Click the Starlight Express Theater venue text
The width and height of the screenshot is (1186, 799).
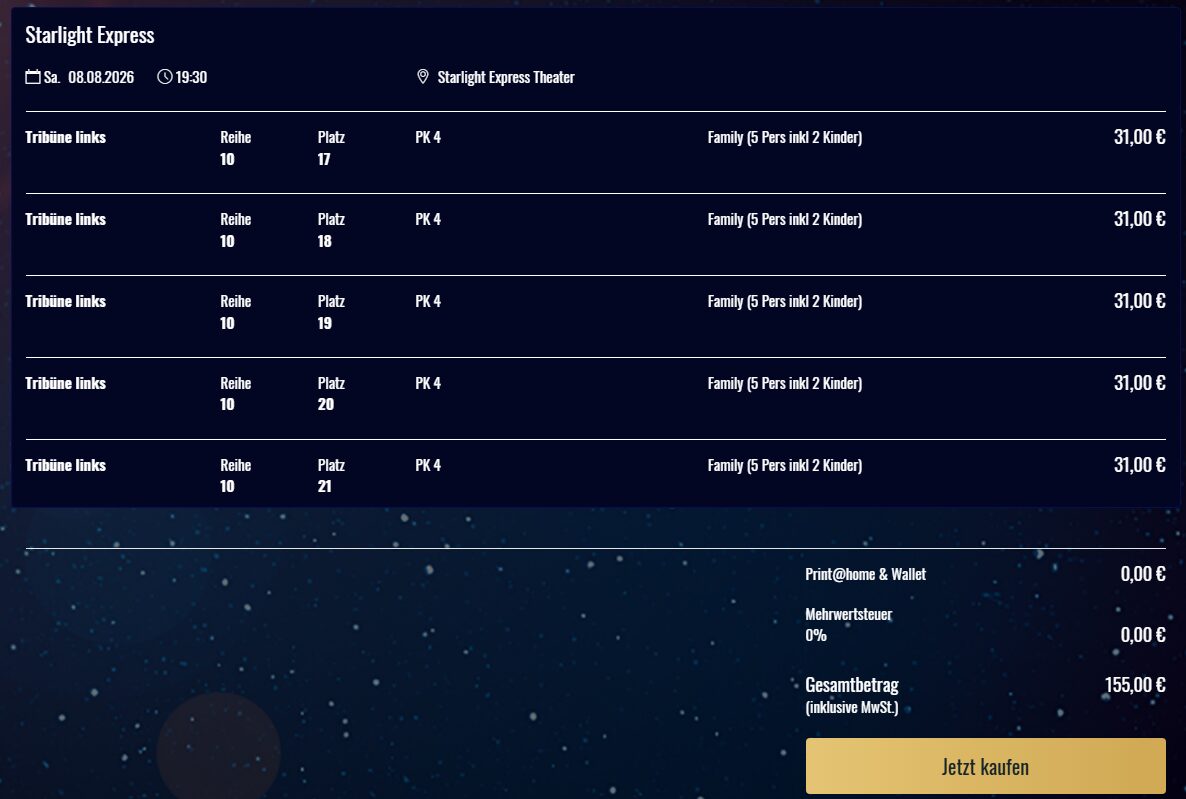click(506, 77)
